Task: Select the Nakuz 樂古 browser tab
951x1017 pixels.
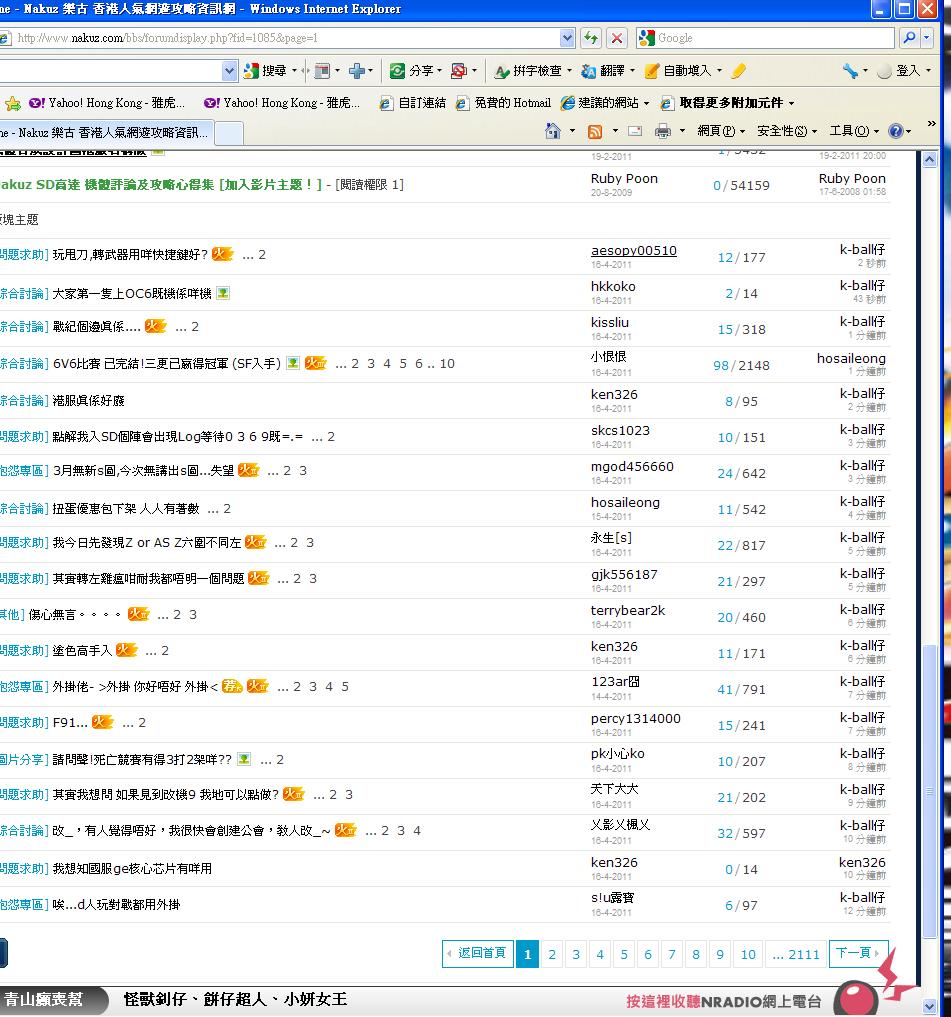Action: (106, 132)
